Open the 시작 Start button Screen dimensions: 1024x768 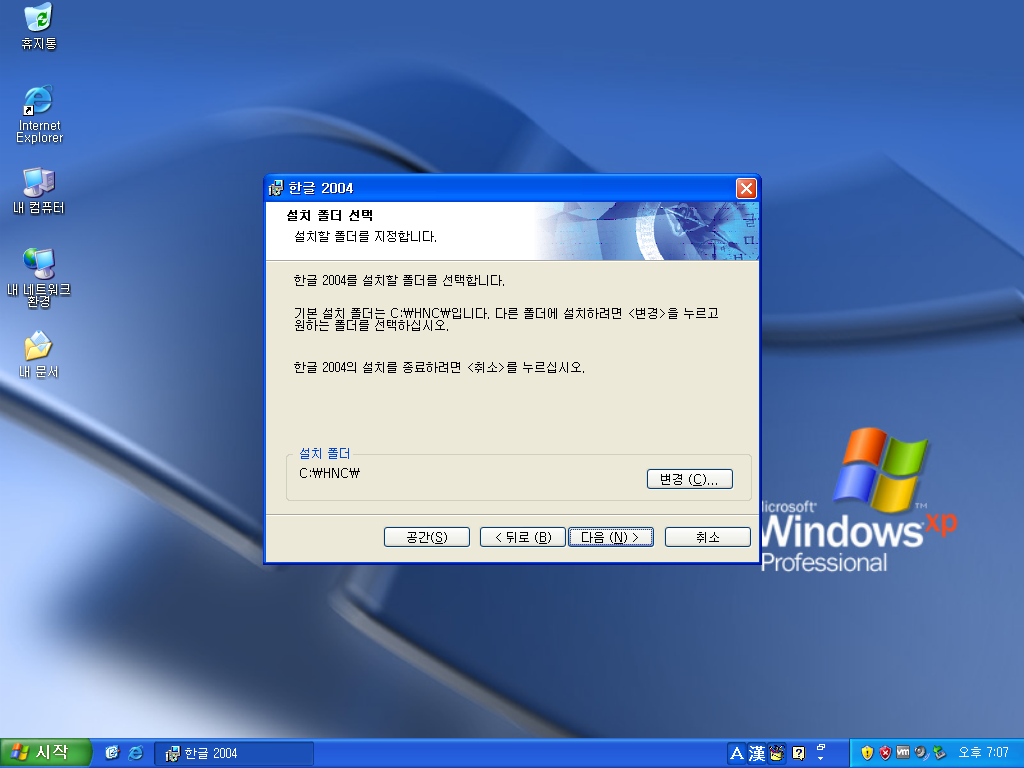(46, 753)
